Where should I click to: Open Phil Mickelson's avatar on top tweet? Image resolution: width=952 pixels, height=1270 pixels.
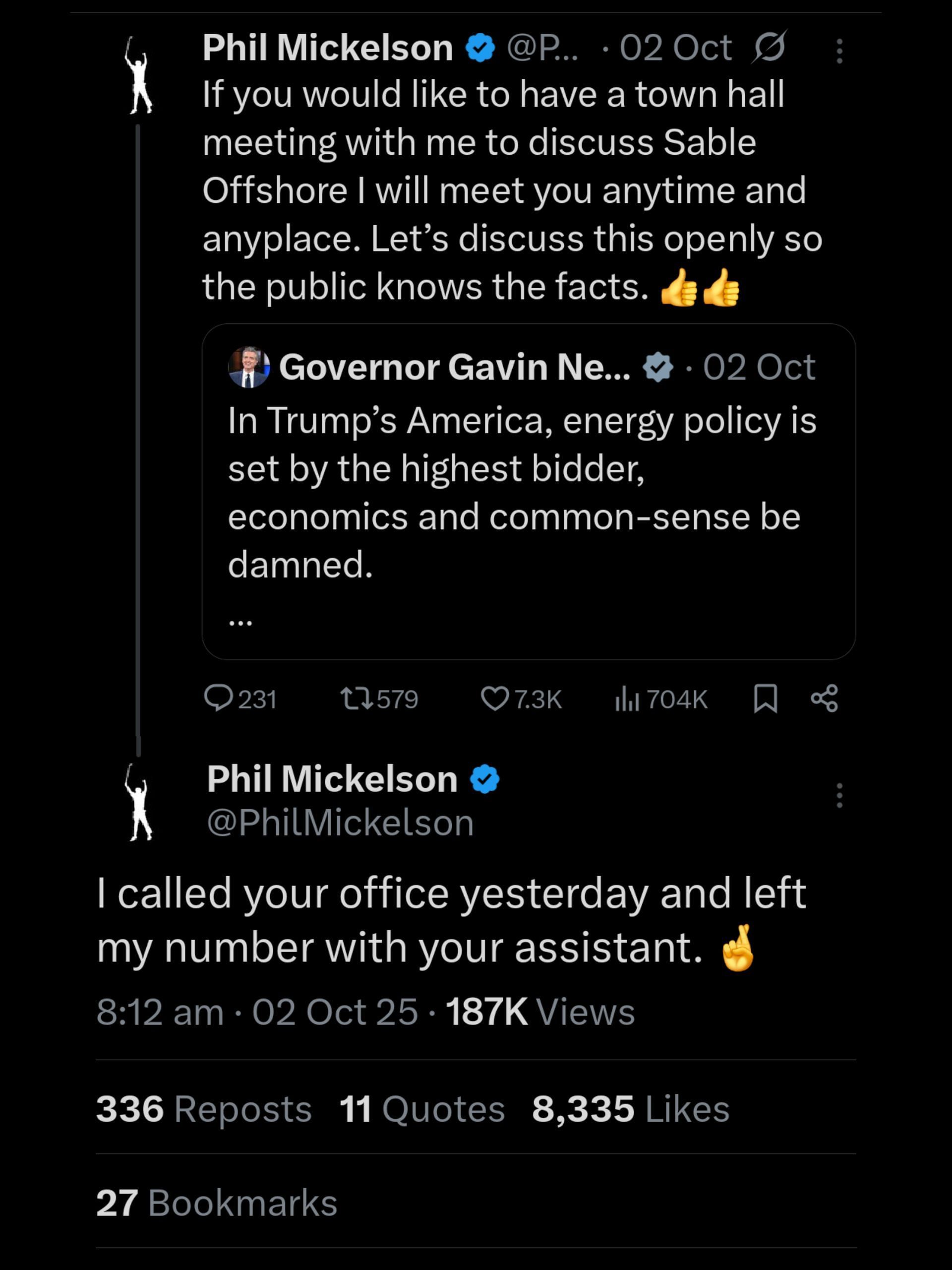point(138,75)
